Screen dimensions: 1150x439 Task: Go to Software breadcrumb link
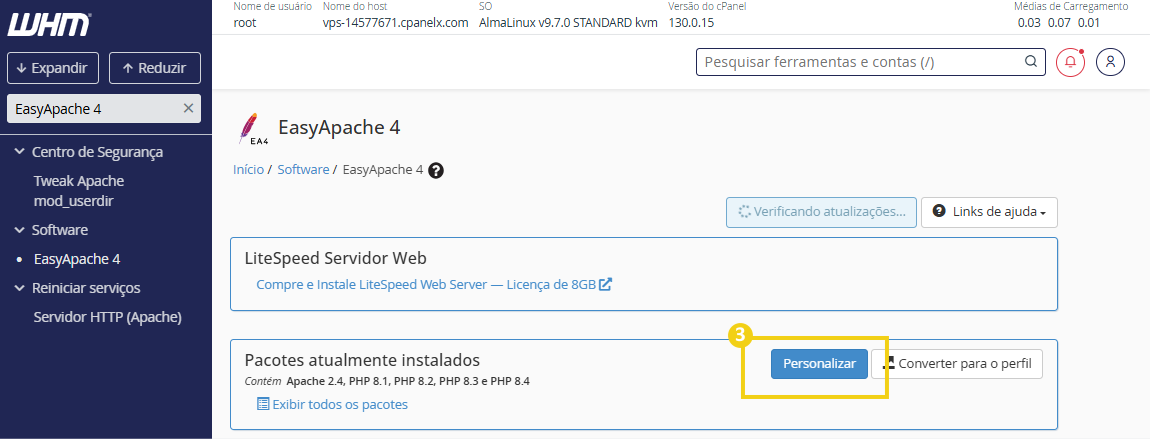tap(303, 169)
